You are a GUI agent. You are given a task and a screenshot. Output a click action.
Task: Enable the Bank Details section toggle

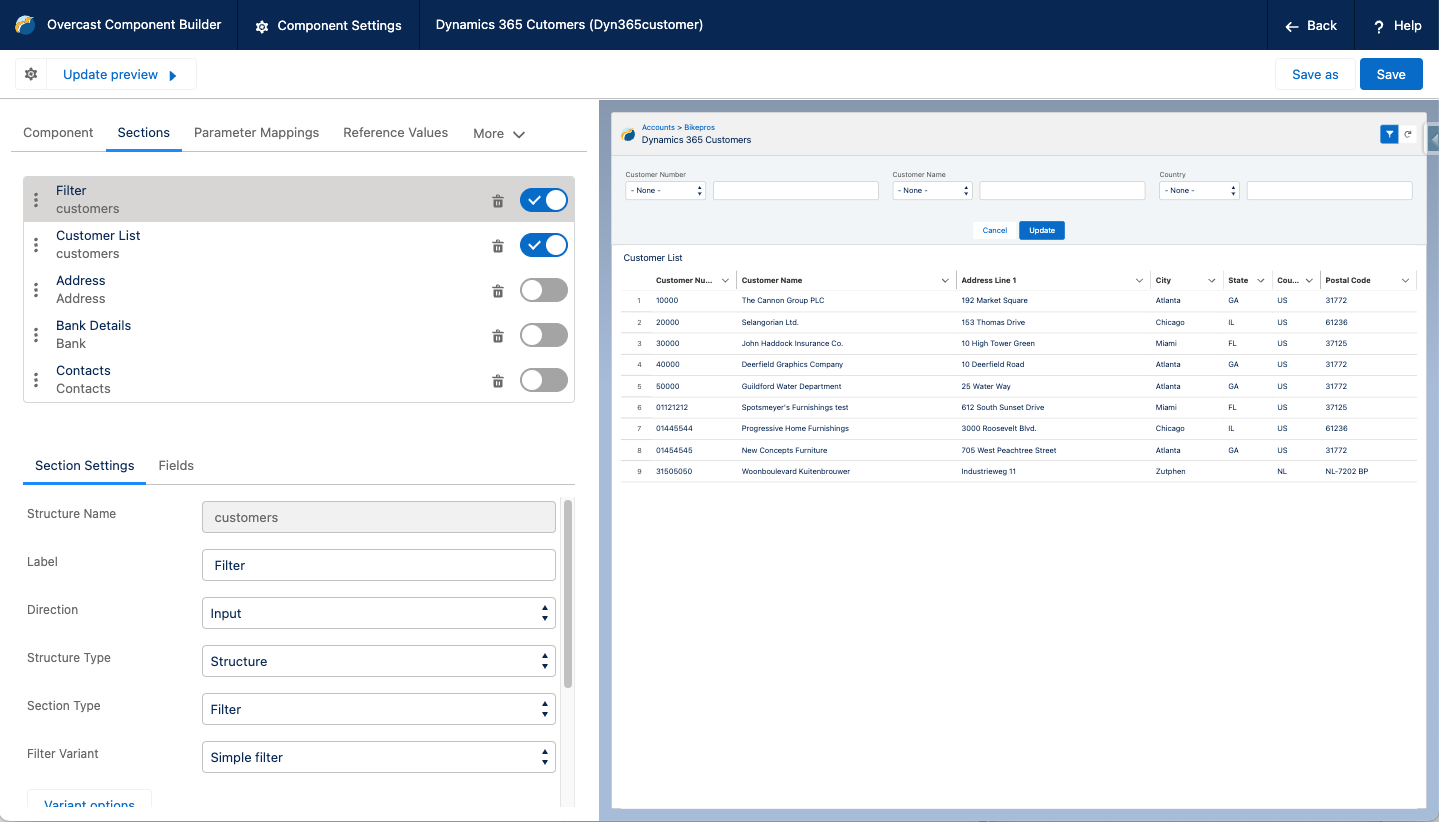tap(544, 335)
